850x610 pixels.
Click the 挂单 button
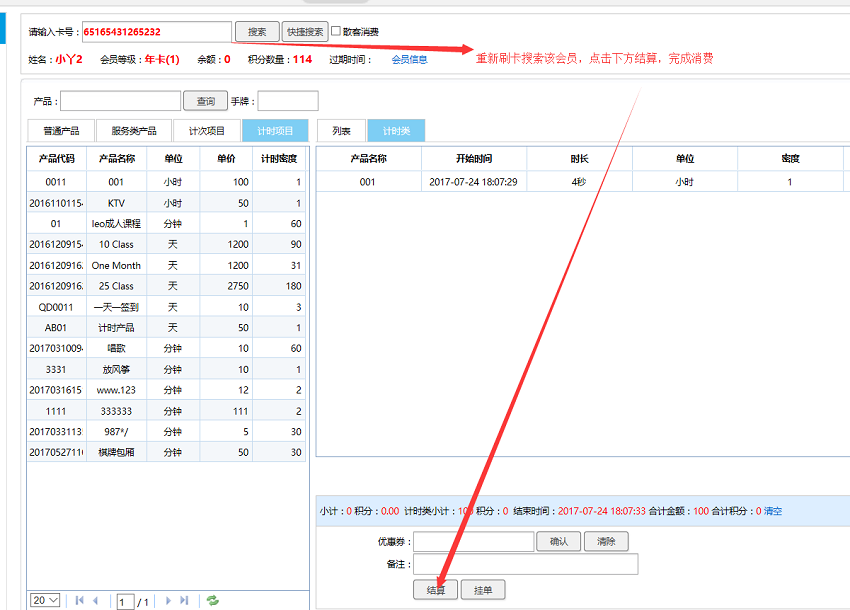click(x=483, y=590)
